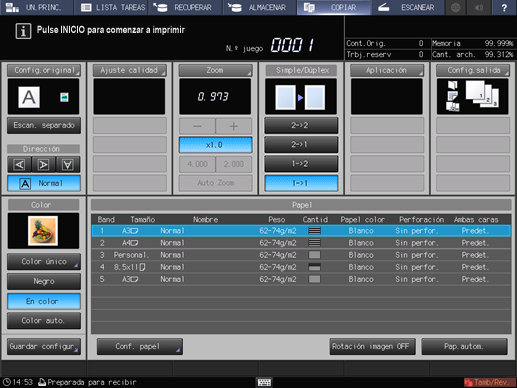Viewport: 517px width, 388px height.
Task: Set zoom to x1.0
Action: click(215, 145)
